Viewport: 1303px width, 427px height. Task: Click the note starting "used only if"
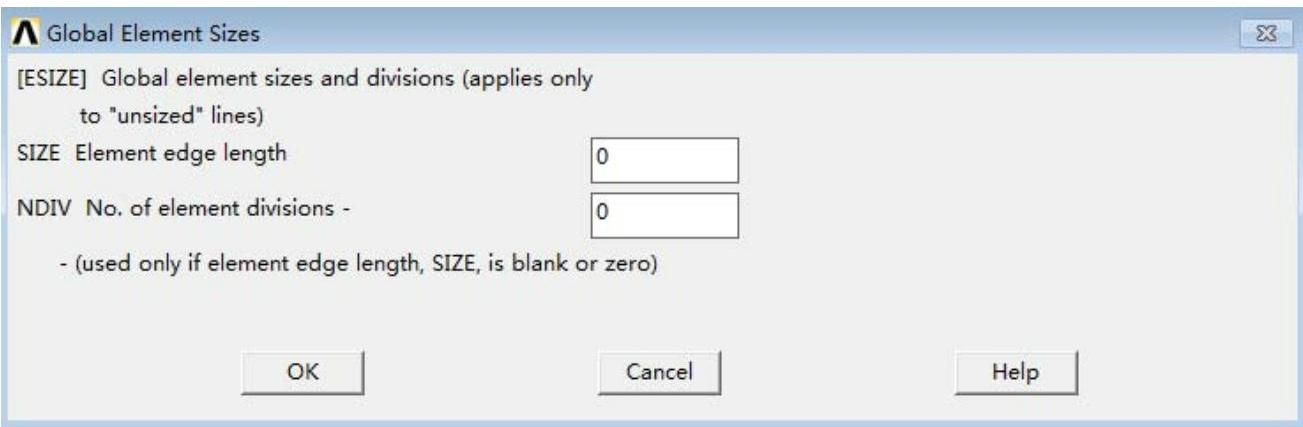(363, 268)
